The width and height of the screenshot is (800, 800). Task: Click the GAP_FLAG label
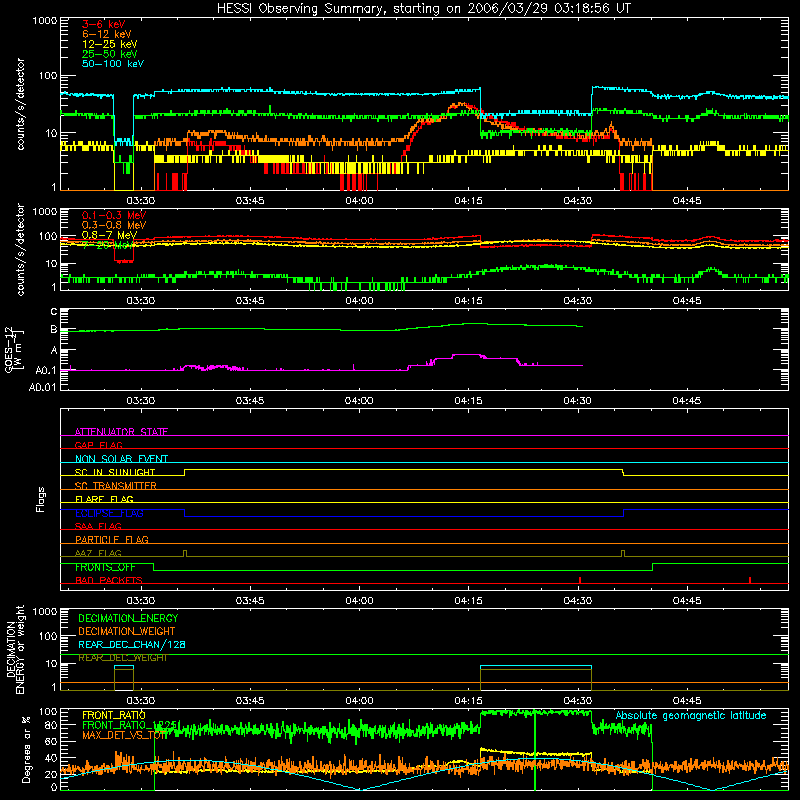pos(98,445)
